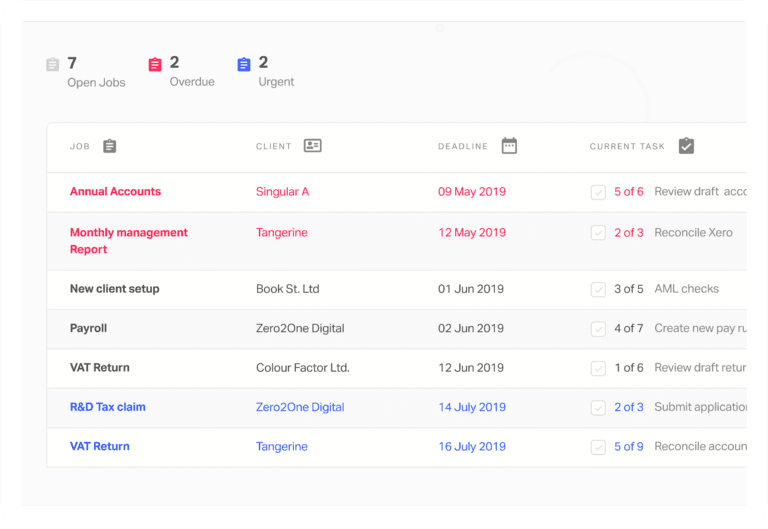This screenshot has height=529, width=768.
Task: Click the 14 July 2019 deadline
Action: [472, 407]
